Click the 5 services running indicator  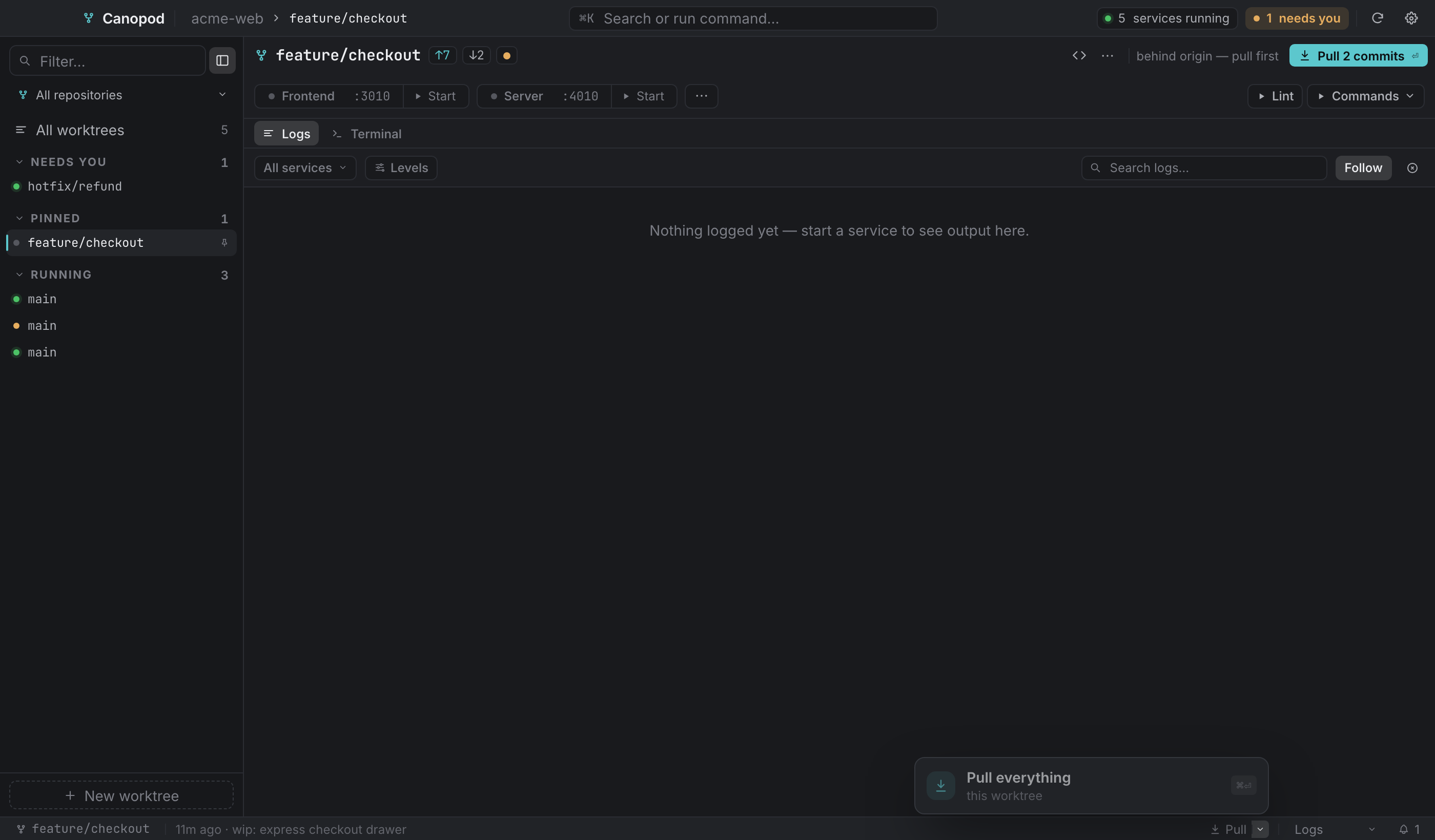pos(1166,18)
